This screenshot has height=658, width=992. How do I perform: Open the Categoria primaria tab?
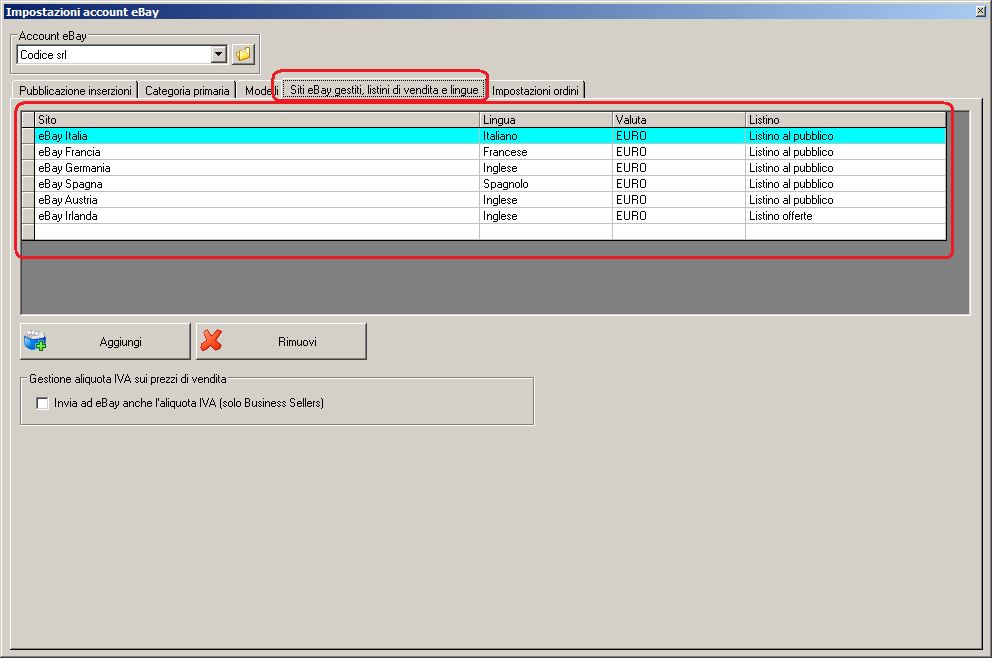coord(187,90)
